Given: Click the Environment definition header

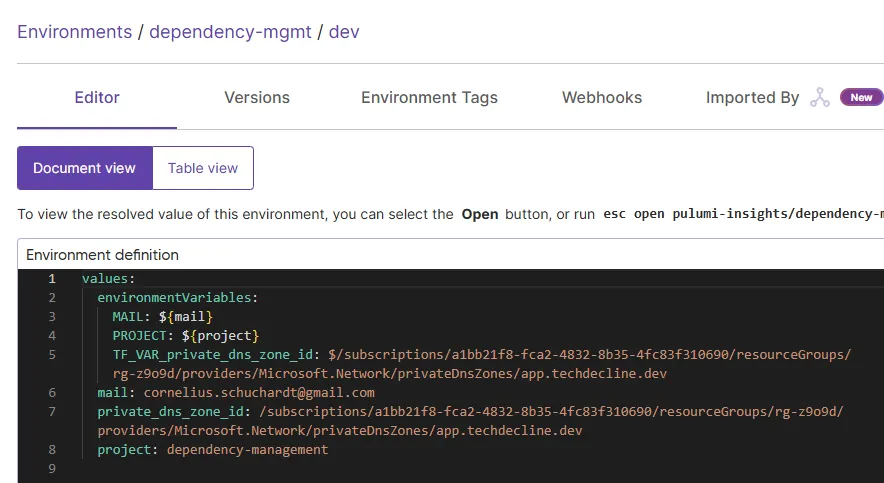Looking at the screenshot, I should (102, 255).
